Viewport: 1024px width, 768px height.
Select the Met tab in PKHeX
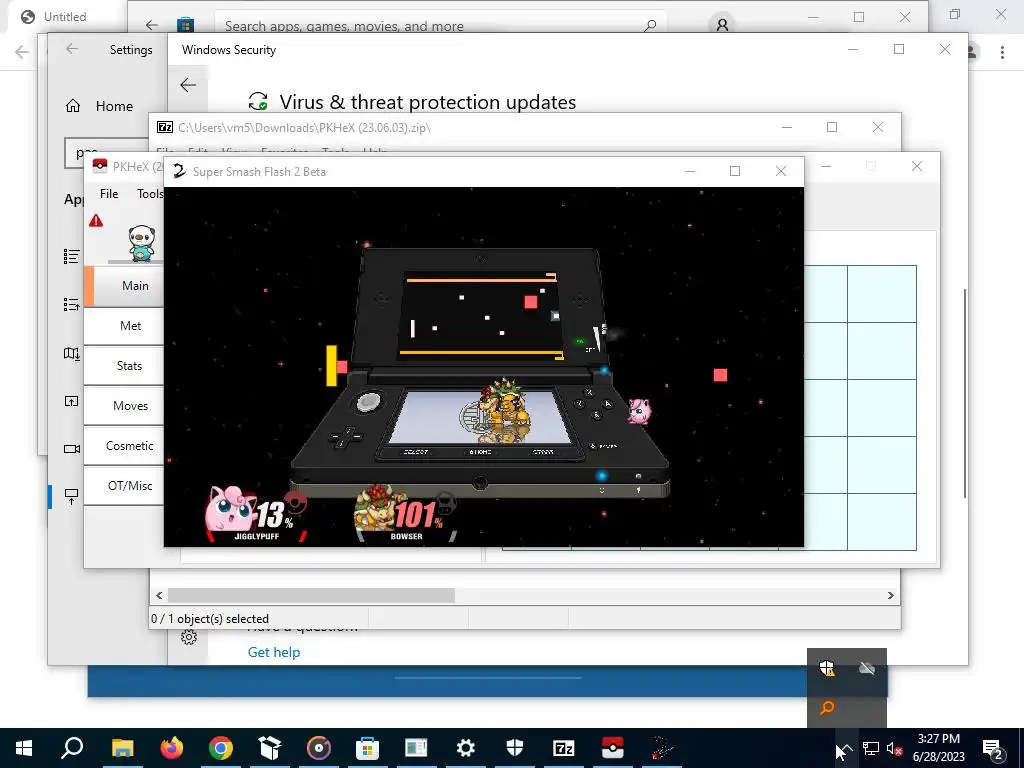[x=124, y=325]
